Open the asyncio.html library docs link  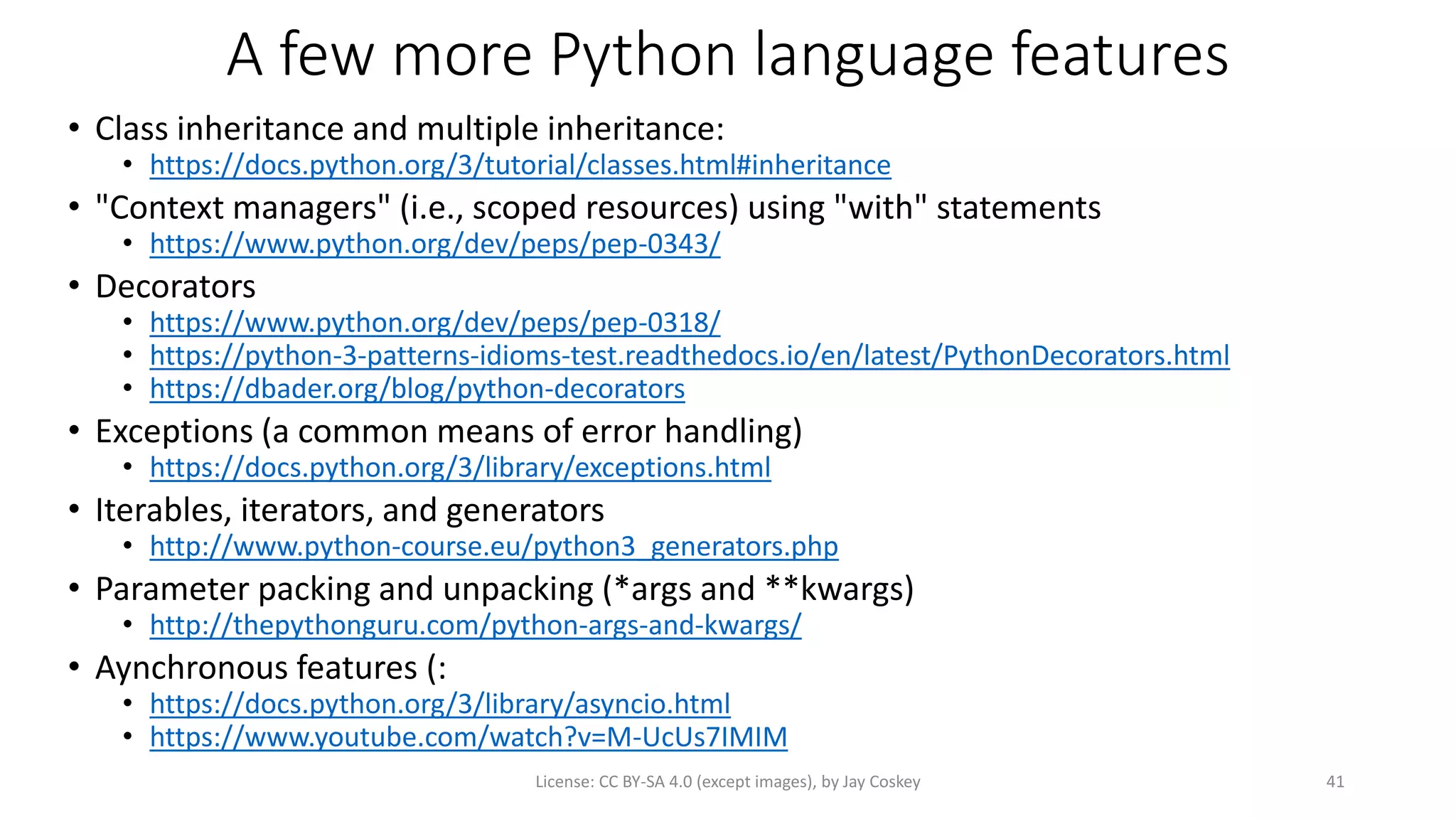point(439,705)
